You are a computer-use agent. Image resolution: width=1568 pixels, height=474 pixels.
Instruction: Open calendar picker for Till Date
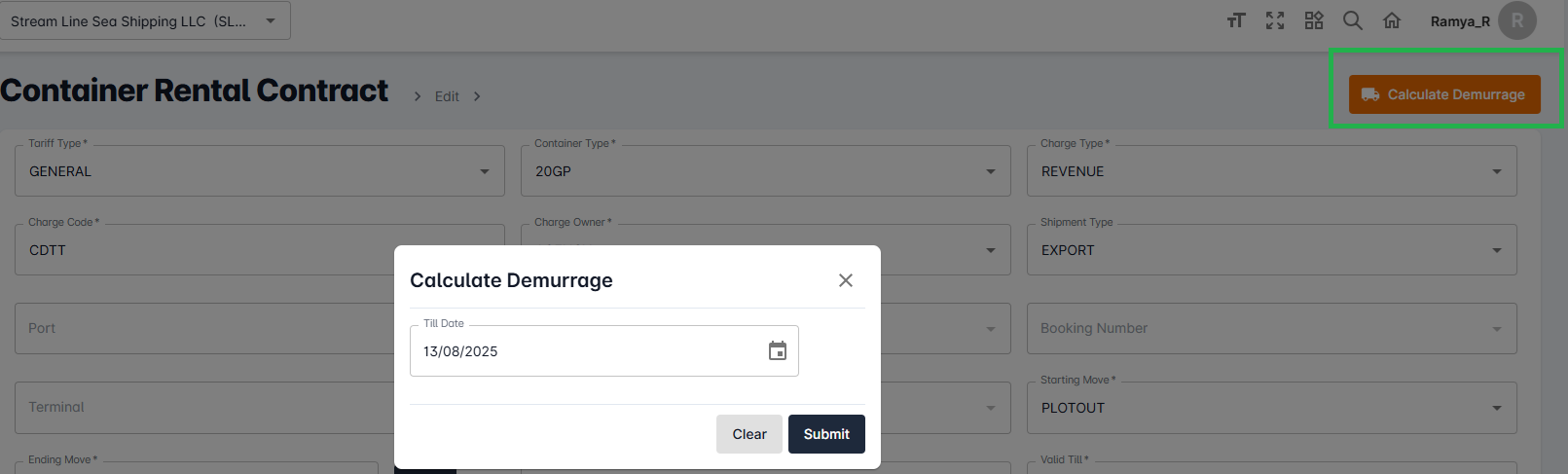point(778,351)
